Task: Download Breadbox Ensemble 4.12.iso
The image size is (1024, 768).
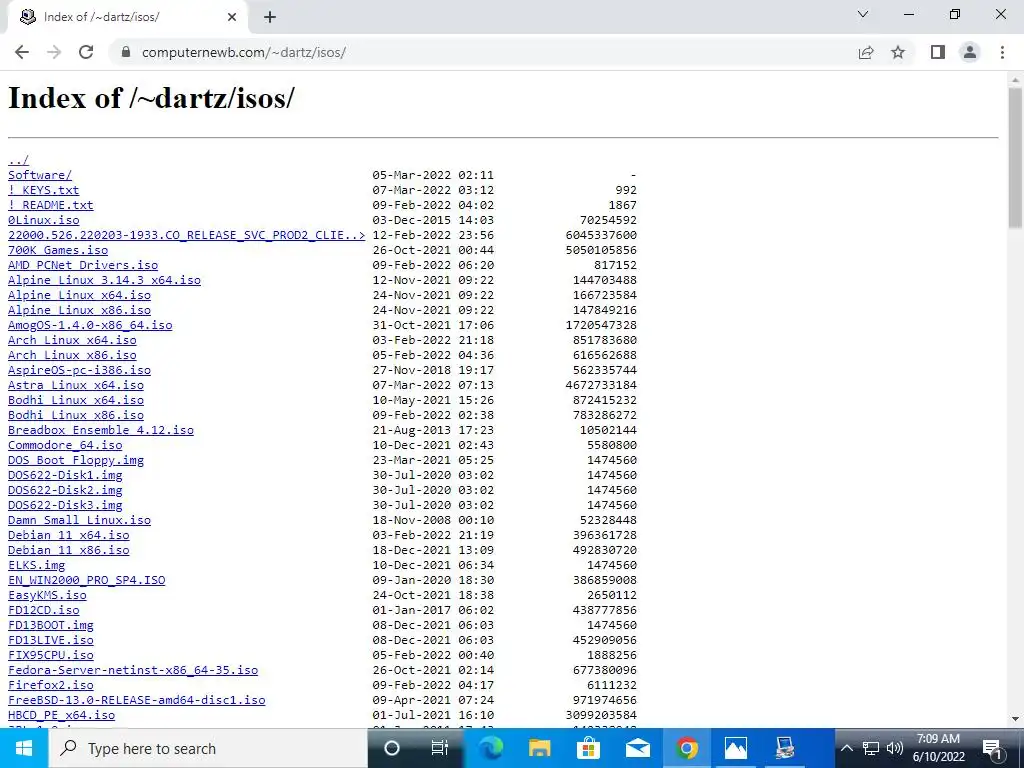Action: pyautogui.click(x=101, y=430)
